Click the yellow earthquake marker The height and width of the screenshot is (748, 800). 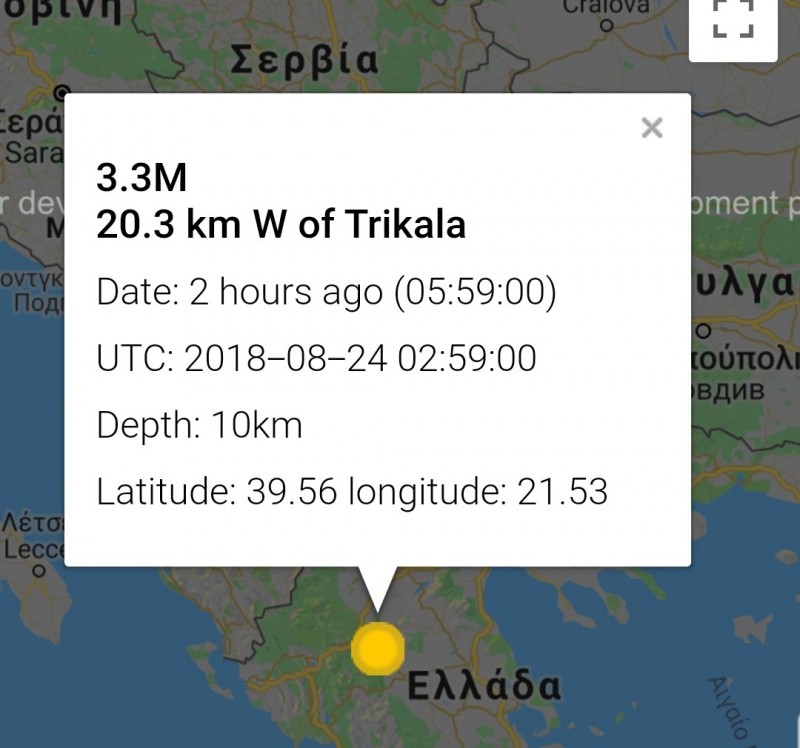pyautogui.click(x=378, y=649)
